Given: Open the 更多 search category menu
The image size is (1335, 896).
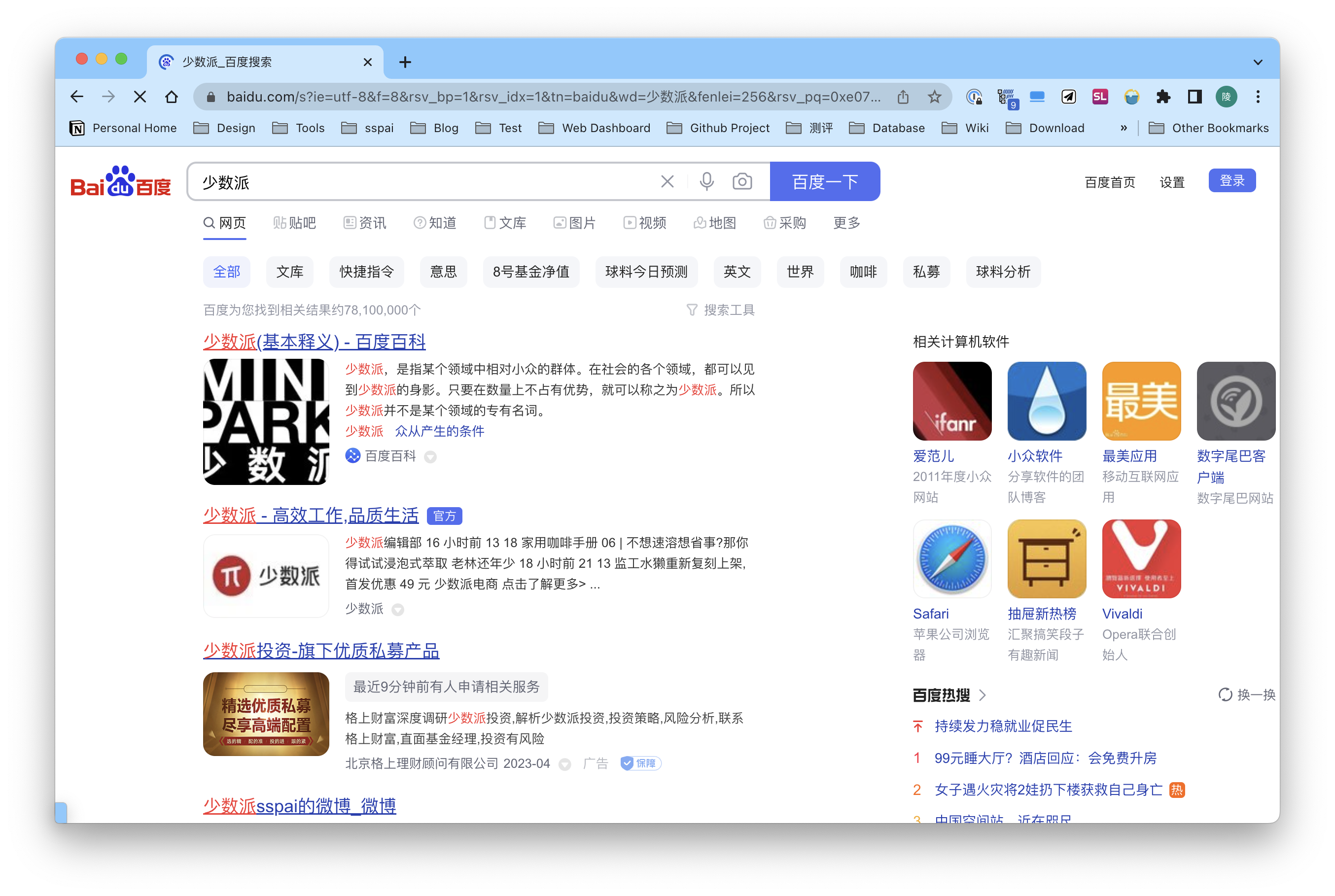Looking at the screenshot, I should 846,223.
